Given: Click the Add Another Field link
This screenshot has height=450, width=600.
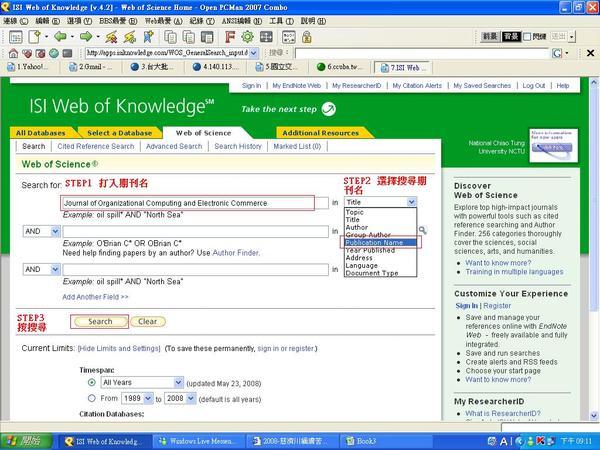Looking at the screenshot, I should (95, 297).
